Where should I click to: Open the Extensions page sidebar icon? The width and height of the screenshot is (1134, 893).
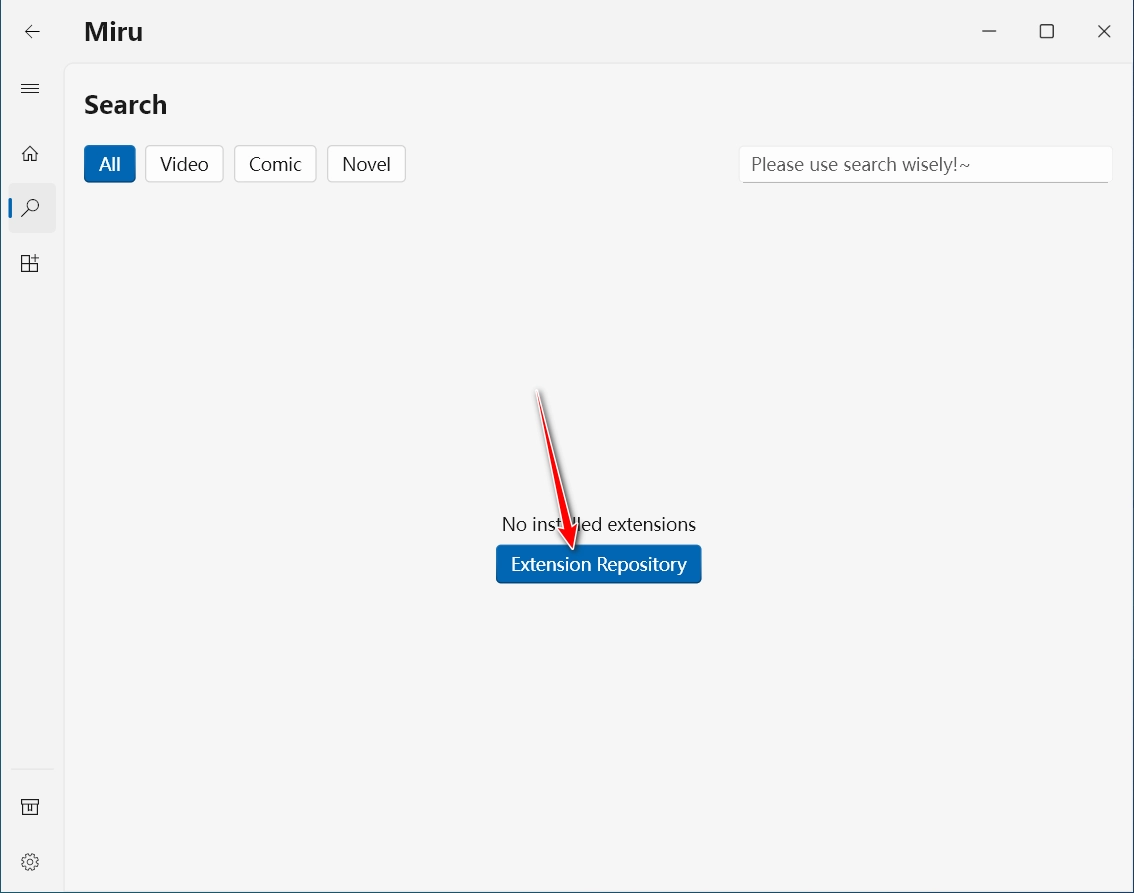pyautogui.click(x=30, y=264)
